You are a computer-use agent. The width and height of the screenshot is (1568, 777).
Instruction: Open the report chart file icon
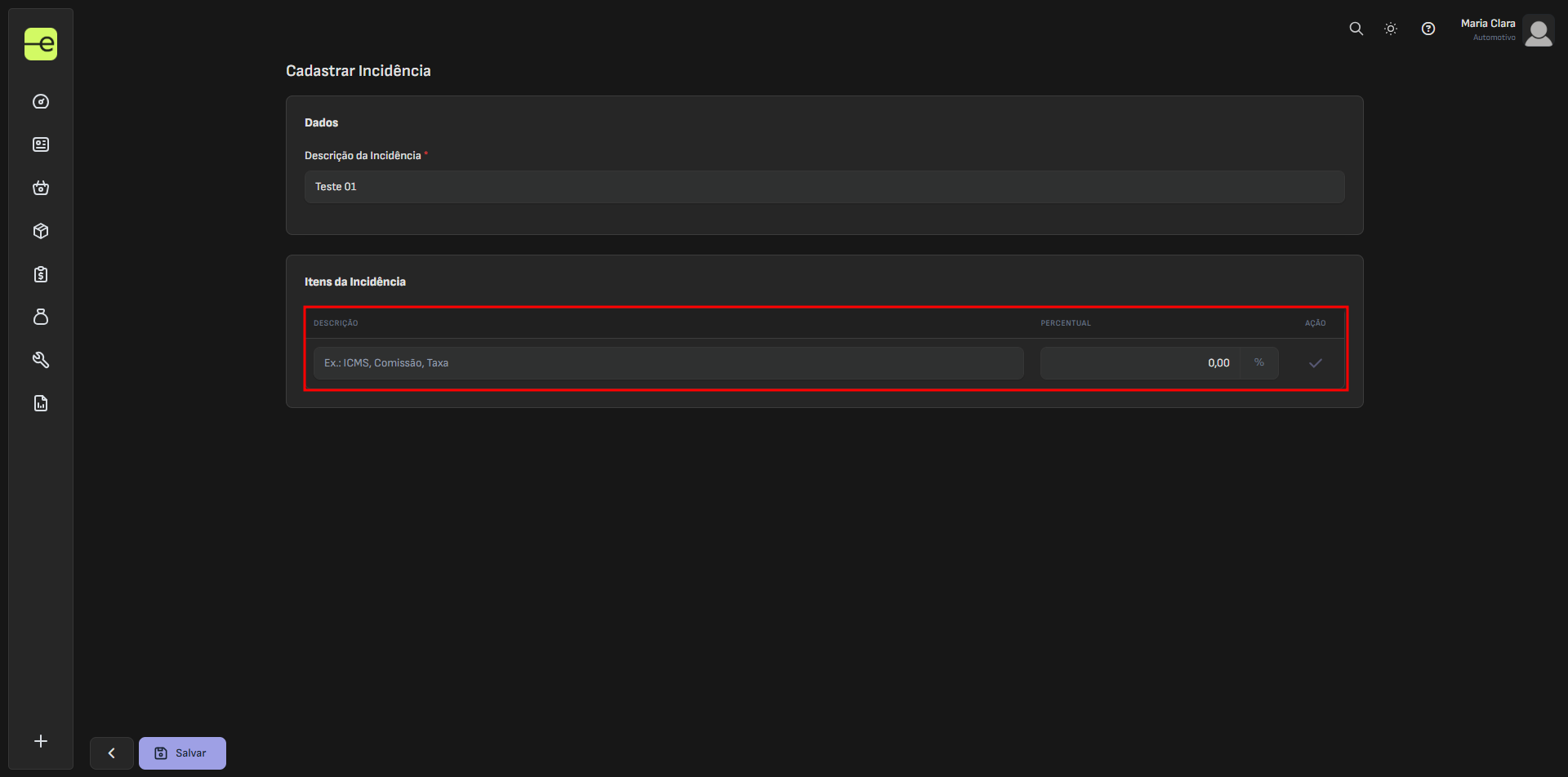(41, 403)
